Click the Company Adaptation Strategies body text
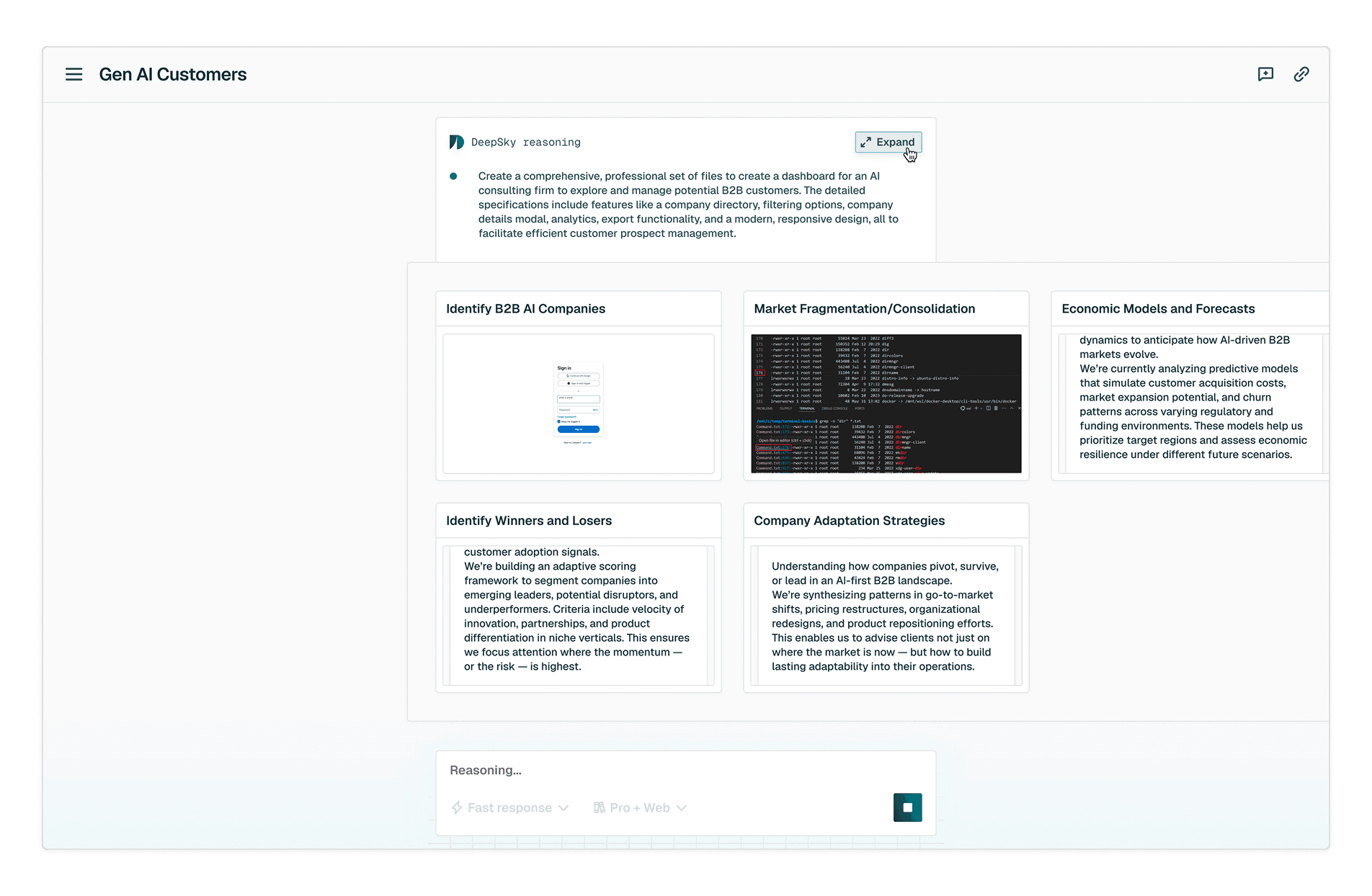 coord(885,617)
